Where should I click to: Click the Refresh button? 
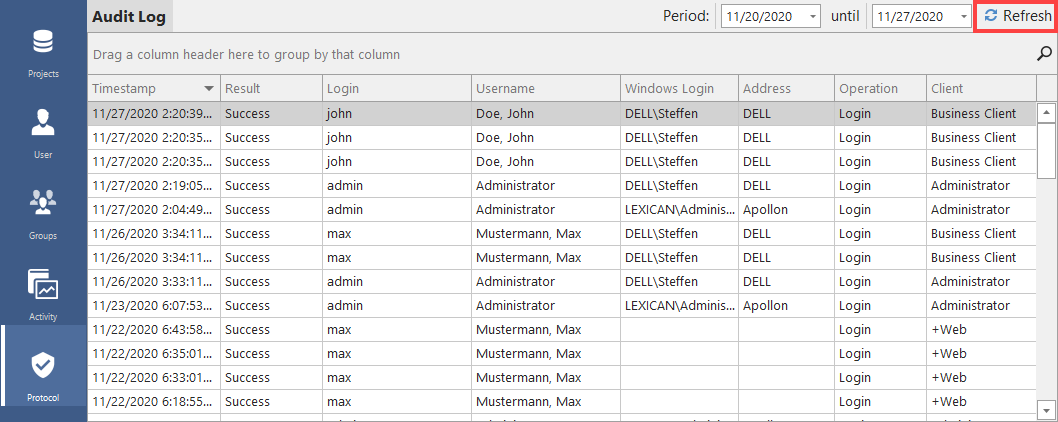1016,16
